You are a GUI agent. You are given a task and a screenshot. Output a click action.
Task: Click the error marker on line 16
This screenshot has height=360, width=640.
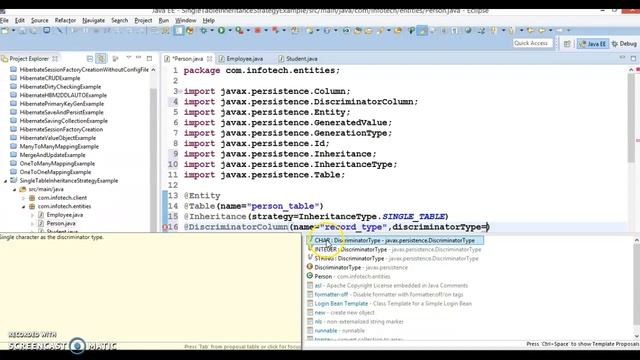[165, 227]
